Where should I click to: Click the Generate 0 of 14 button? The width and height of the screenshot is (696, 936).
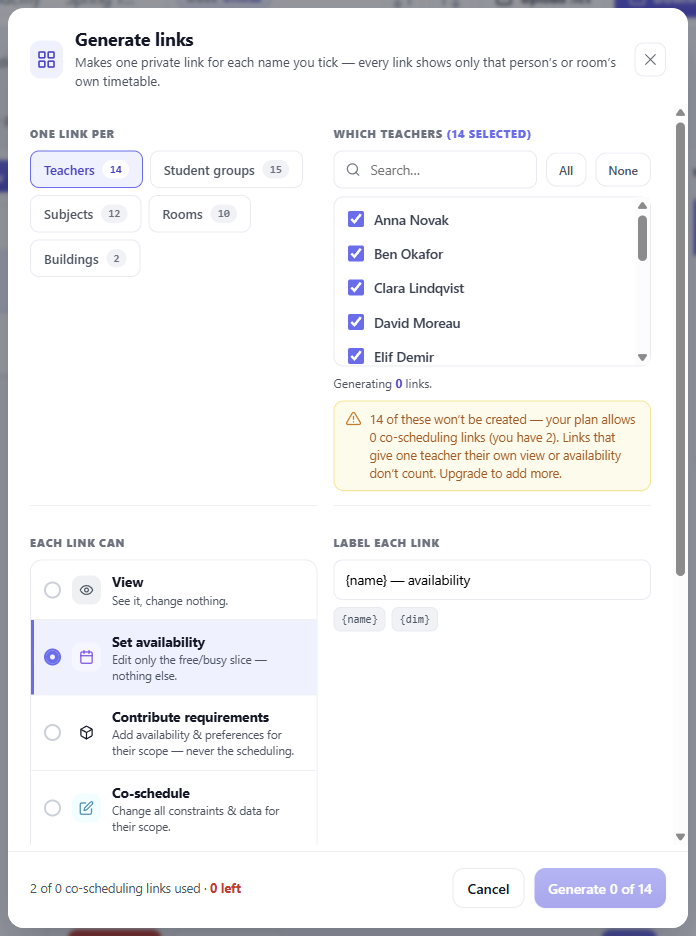[600, 888]
